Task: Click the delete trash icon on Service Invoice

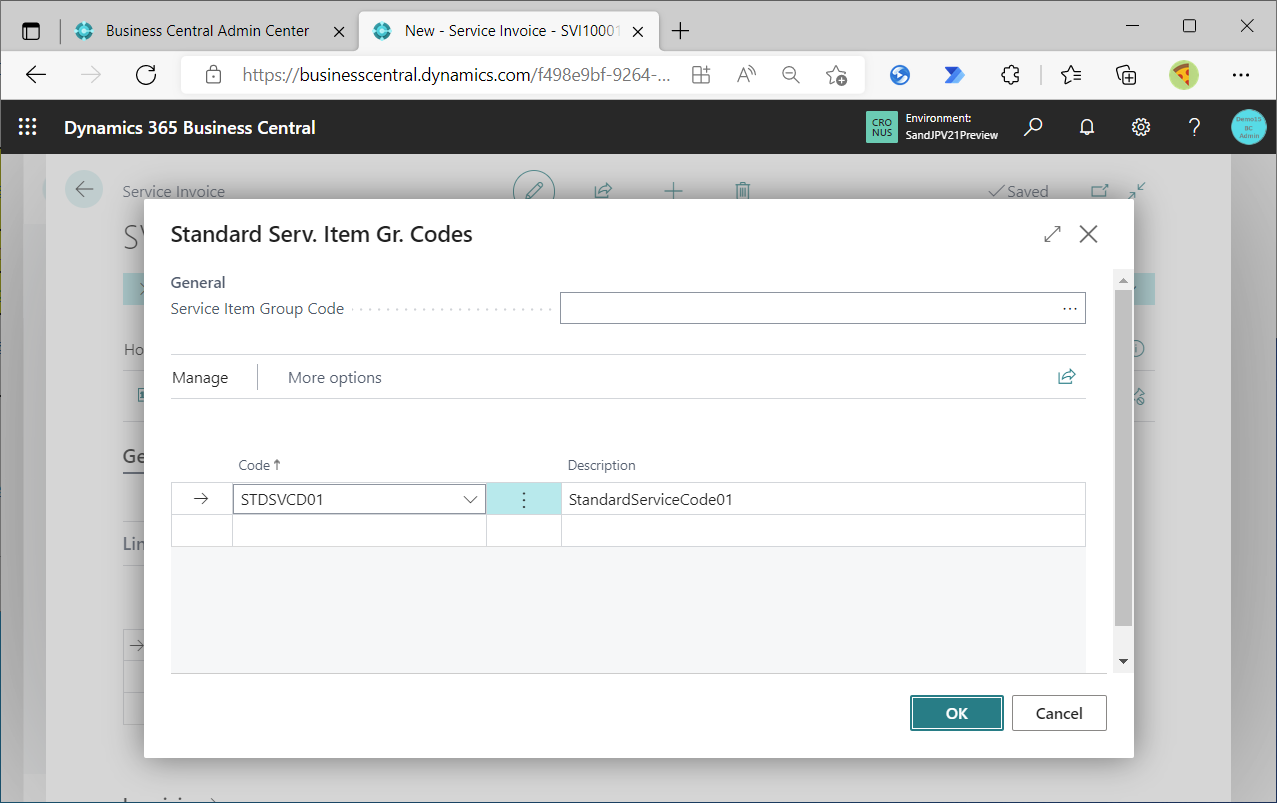Action: [x=742, y=190]
